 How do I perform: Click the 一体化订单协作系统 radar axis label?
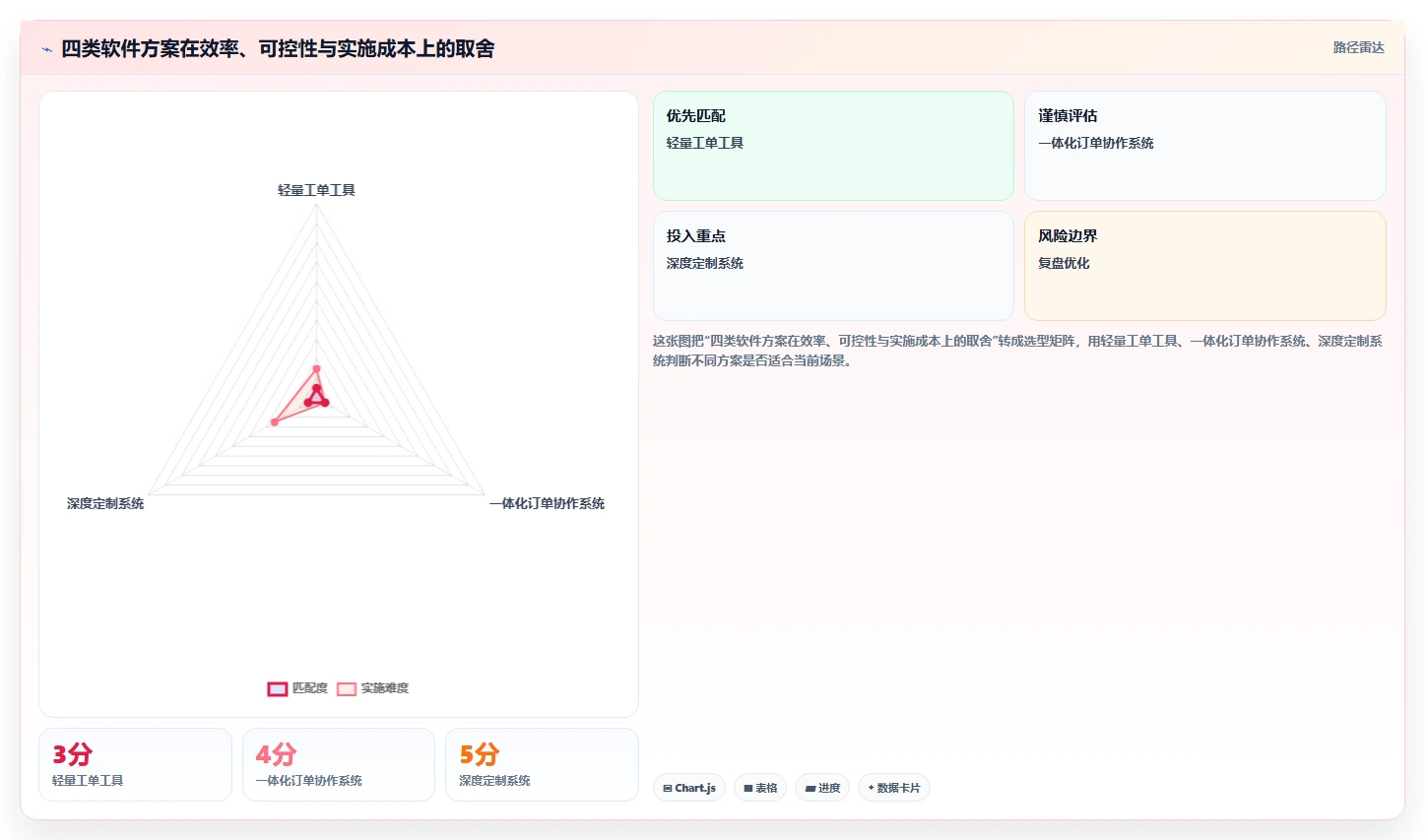click(x=547, y=503)
